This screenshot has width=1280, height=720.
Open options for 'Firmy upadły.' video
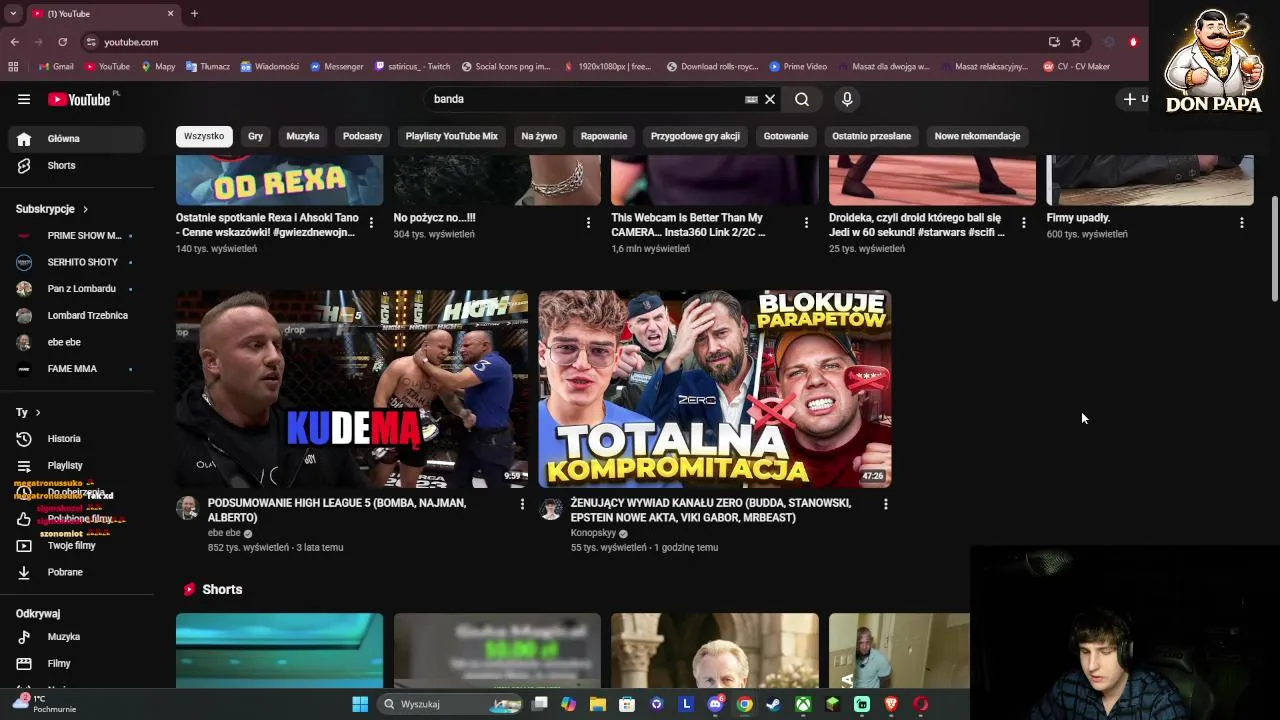(1241, 223)
